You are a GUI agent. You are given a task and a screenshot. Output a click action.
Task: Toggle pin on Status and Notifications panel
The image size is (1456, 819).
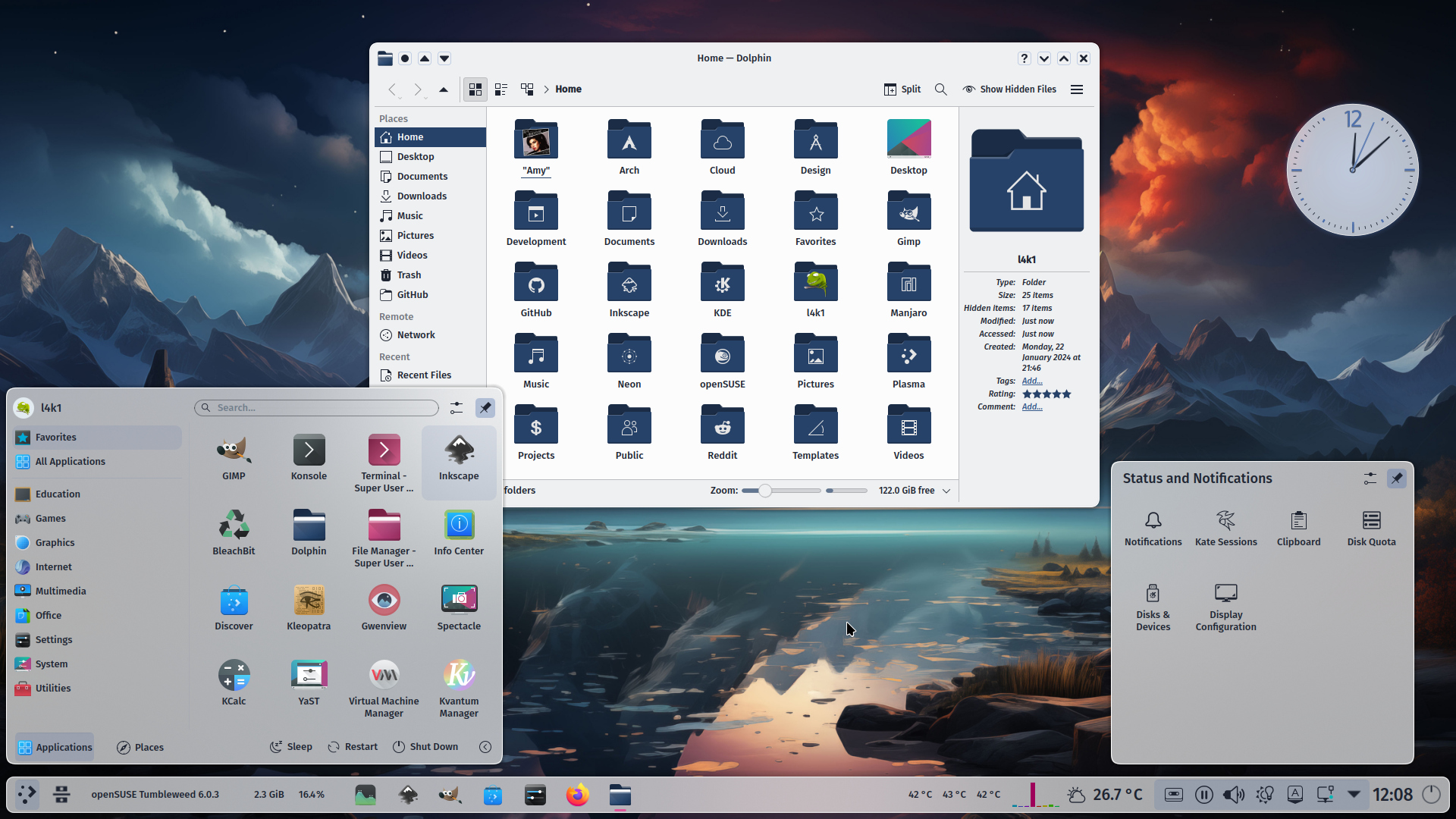1397,479
